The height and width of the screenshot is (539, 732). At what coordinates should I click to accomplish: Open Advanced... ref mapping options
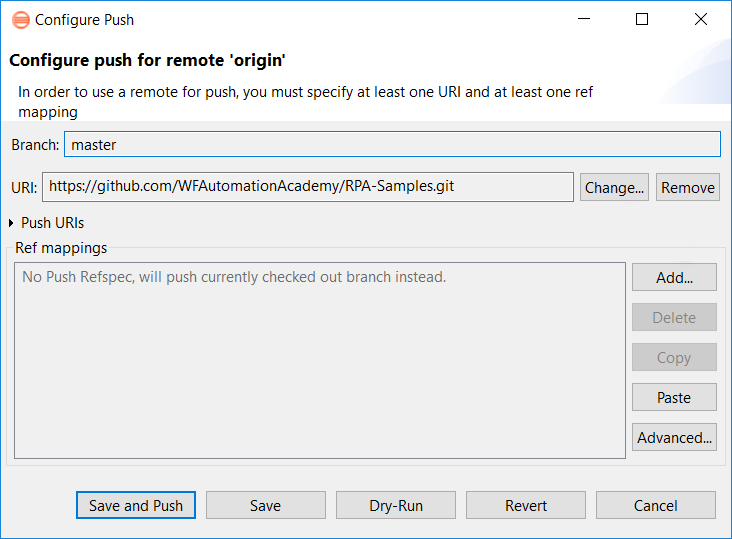pos(674,437)
